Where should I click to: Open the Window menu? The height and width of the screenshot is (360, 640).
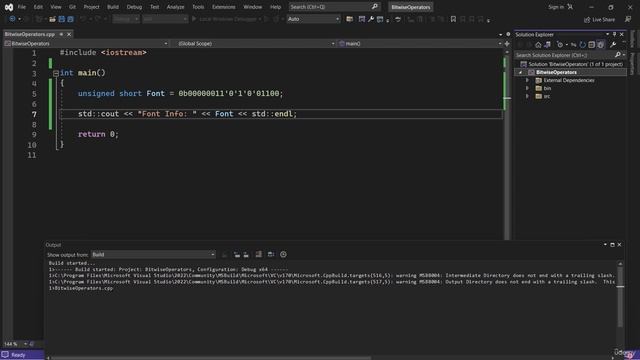[253, 7]
